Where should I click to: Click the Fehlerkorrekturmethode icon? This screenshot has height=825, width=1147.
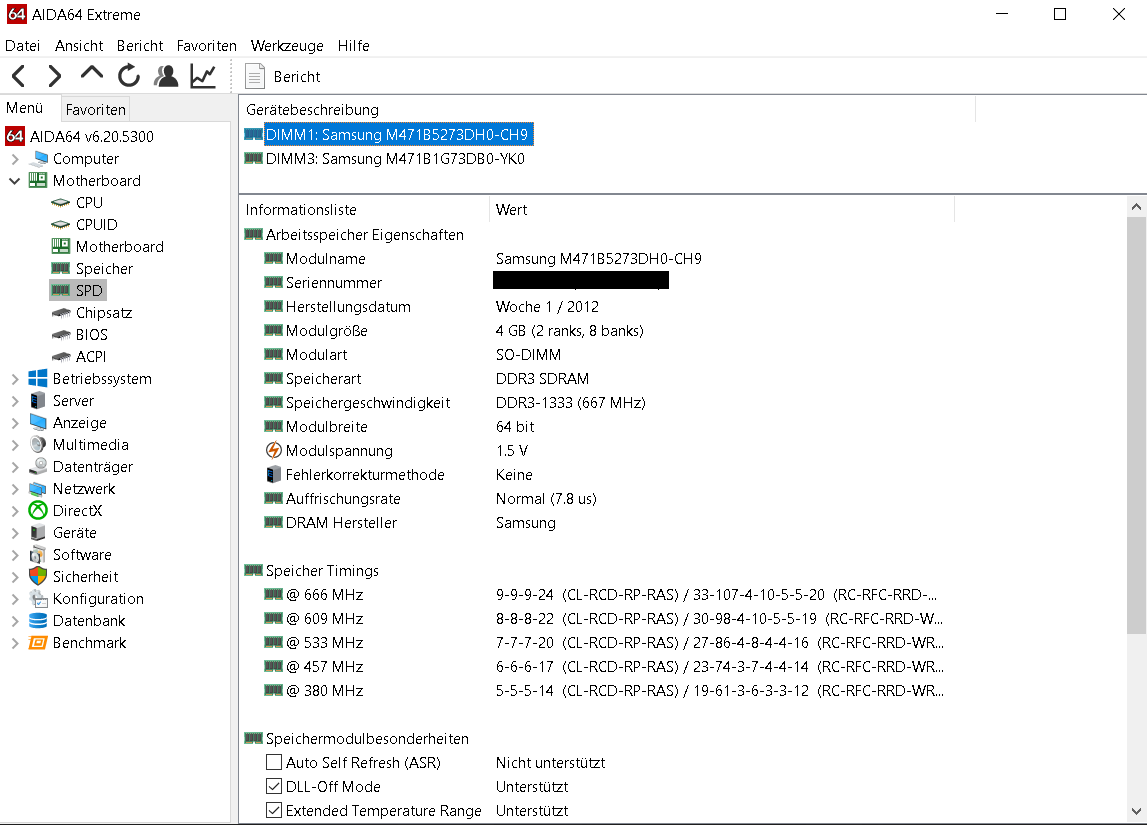(x=274, y=475)
